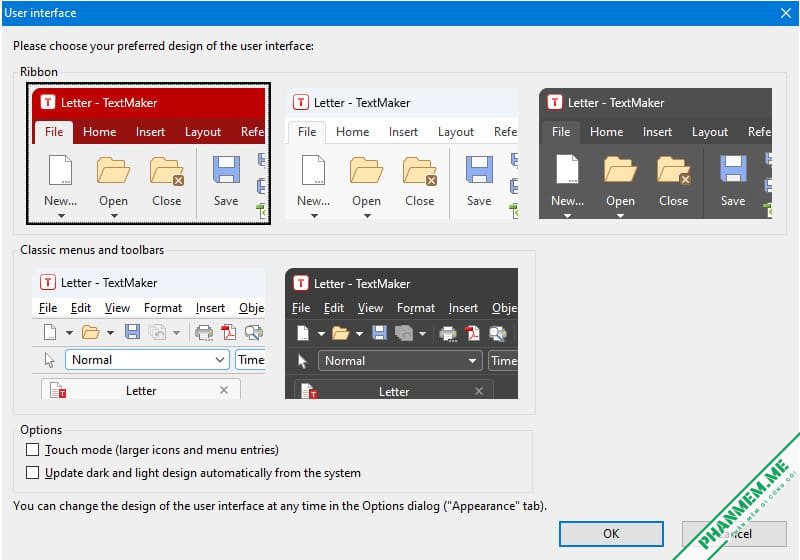Select dark classic menus and toolbars design
Screen dimensions: 800x560
pos(402,334)
